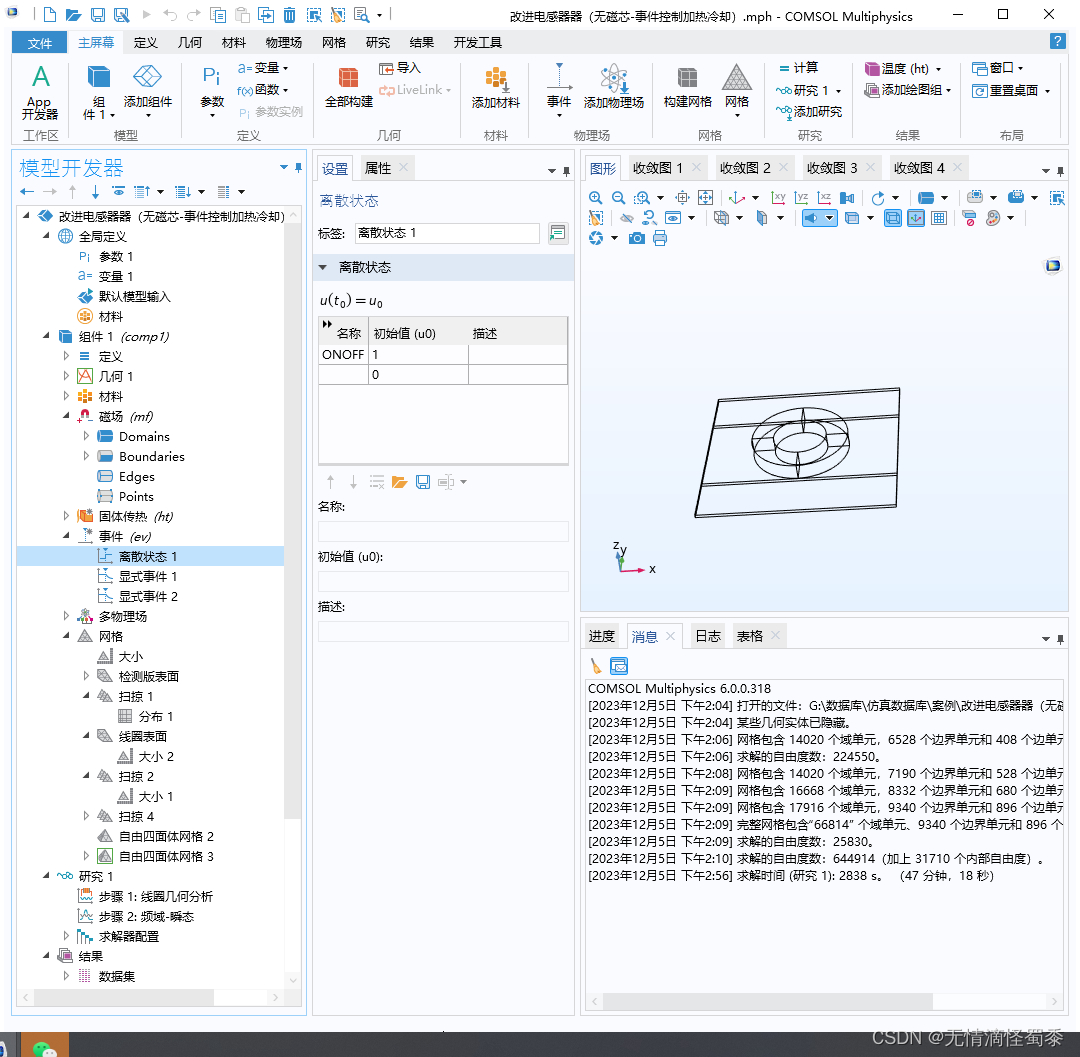Expand the 求解器配置 tree node
The width and height of the screenshot is (1080, 1057).
(66, 936)
